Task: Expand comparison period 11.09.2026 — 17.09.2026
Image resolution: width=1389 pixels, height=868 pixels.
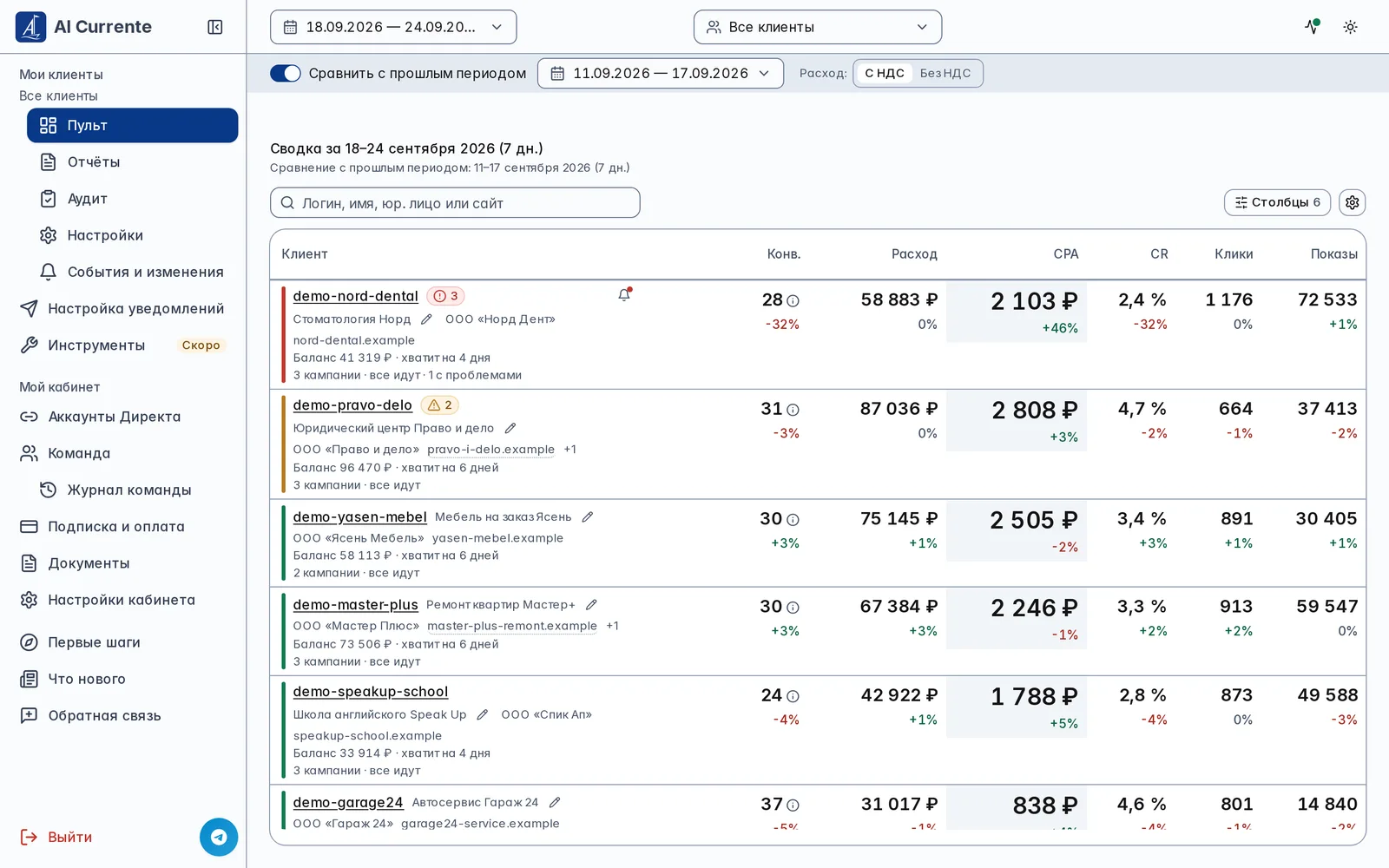Action: [661, 74]
